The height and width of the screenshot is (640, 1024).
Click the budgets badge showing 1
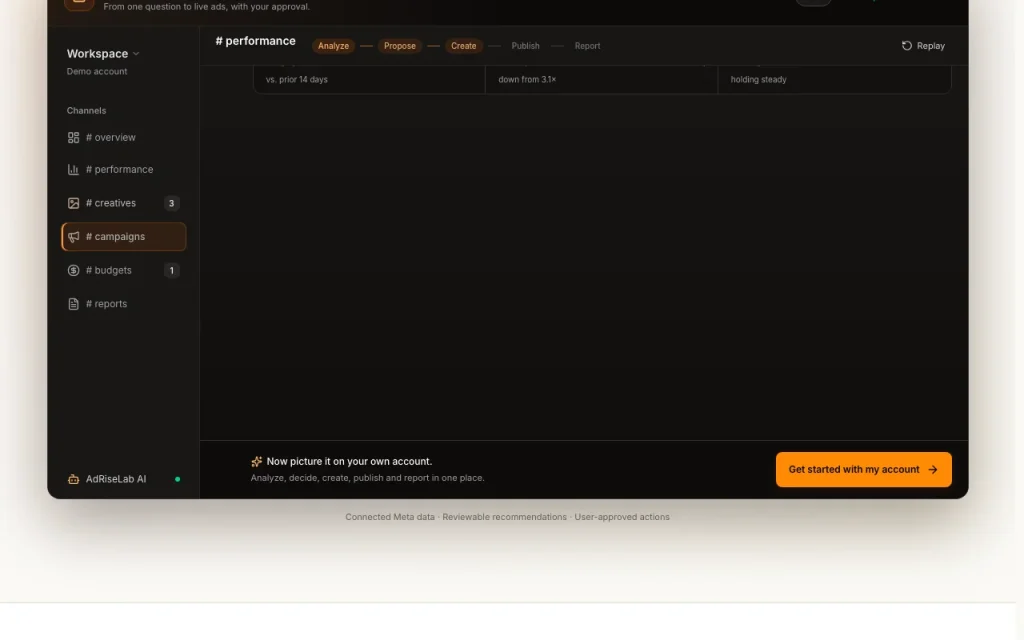[x=172, y=270]
